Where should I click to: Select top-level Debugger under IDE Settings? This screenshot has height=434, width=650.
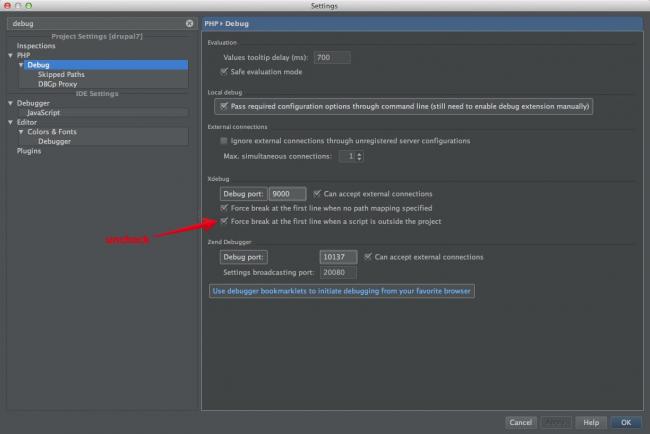pos(33,103)
